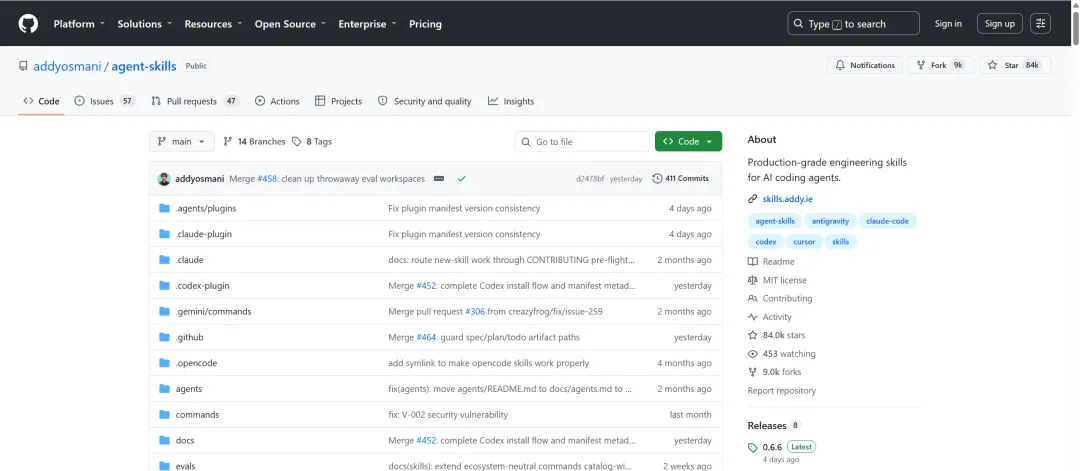1080x471 pixels.
Task: Open the green Code dropdown button
Action: coord(688,141)
